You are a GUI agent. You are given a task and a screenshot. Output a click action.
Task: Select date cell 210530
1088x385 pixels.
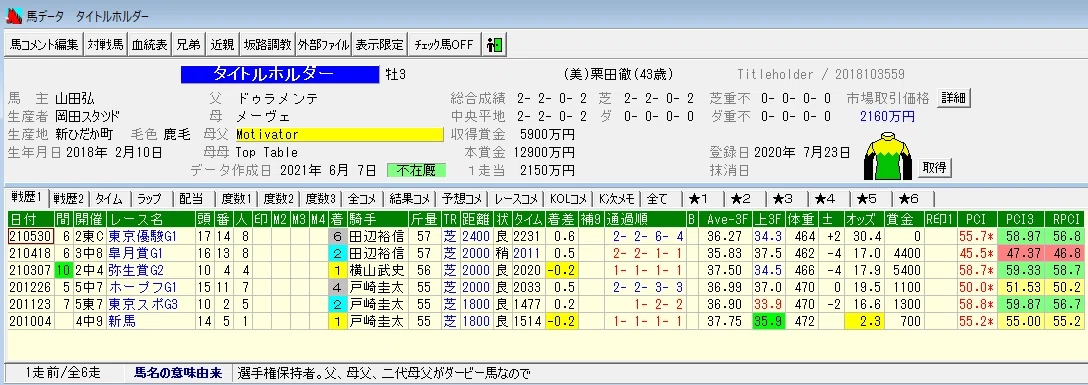tap(30, 237)
